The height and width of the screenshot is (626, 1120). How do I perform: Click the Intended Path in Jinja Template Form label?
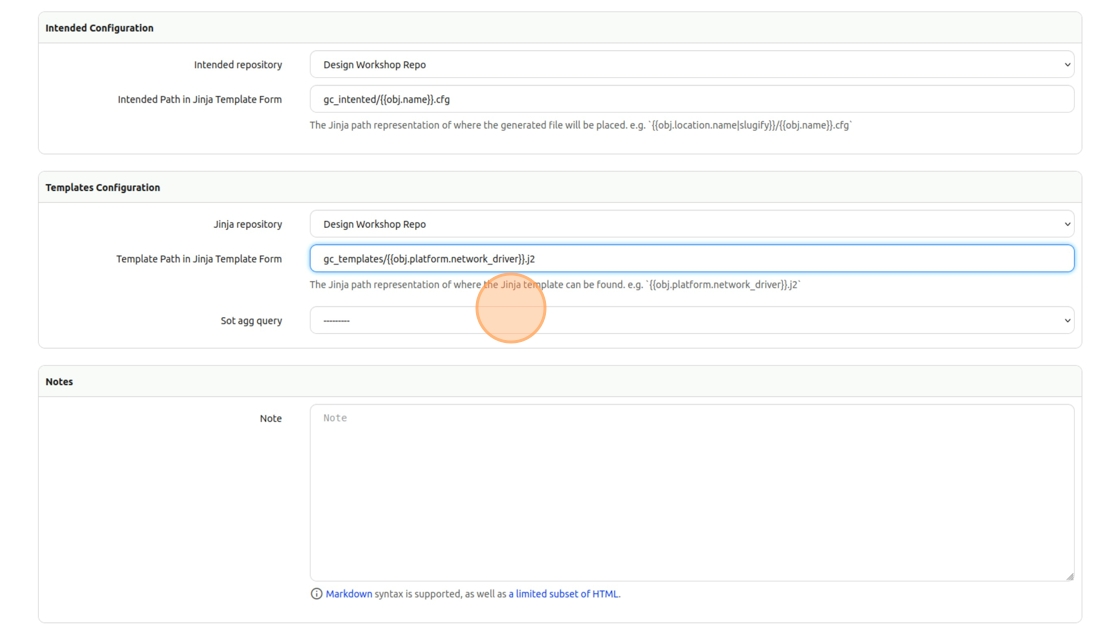200,100
